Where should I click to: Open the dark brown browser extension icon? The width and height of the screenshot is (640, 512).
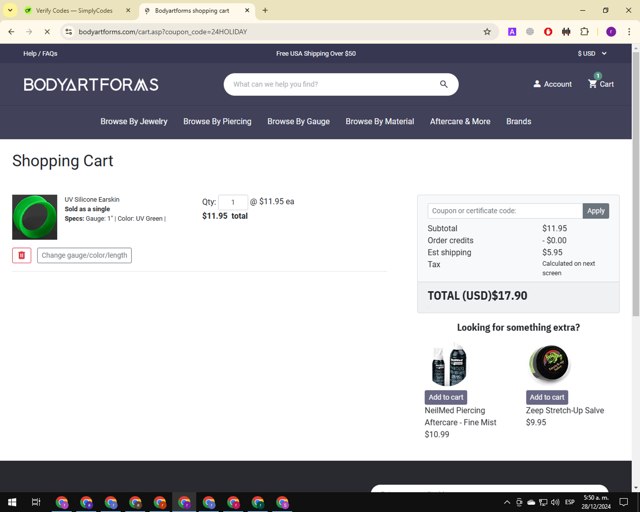pyautogui.click(x=566, y=31)
